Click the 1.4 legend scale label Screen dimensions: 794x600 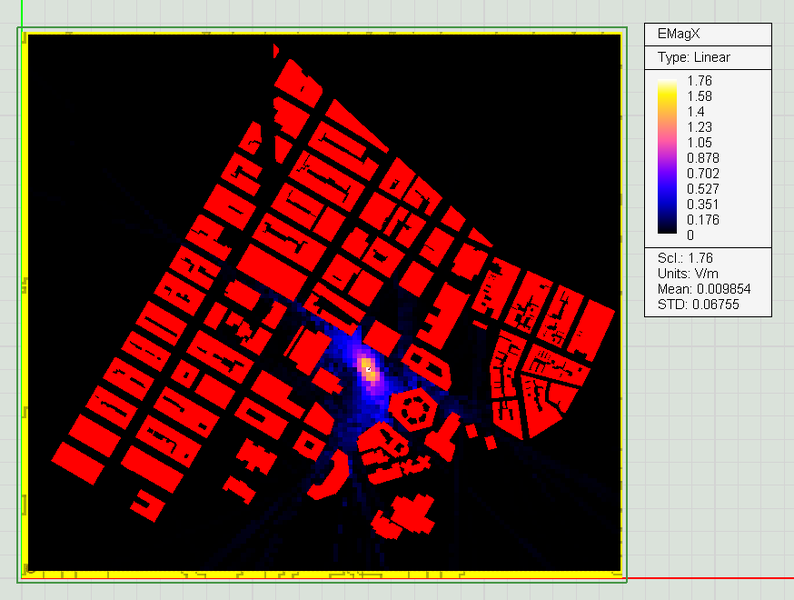pyautogui.click(x=696, y=112)
